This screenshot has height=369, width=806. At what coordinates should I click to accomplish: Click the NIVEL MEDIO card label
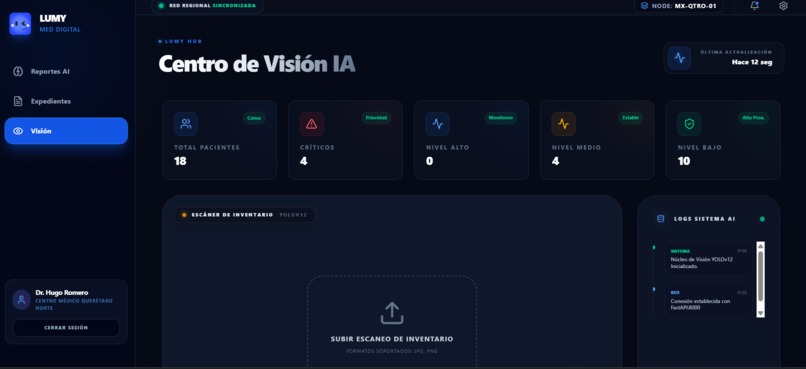[576, 147]
